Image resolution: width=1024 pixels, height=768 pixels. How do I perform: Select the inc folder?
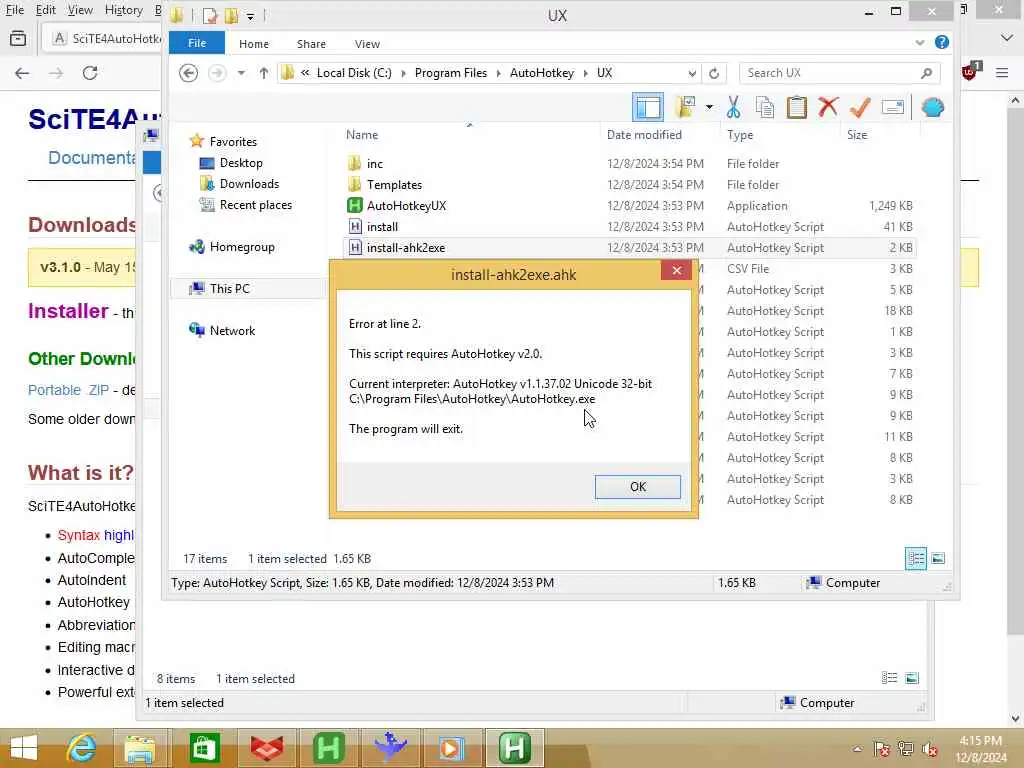[374, 164]
